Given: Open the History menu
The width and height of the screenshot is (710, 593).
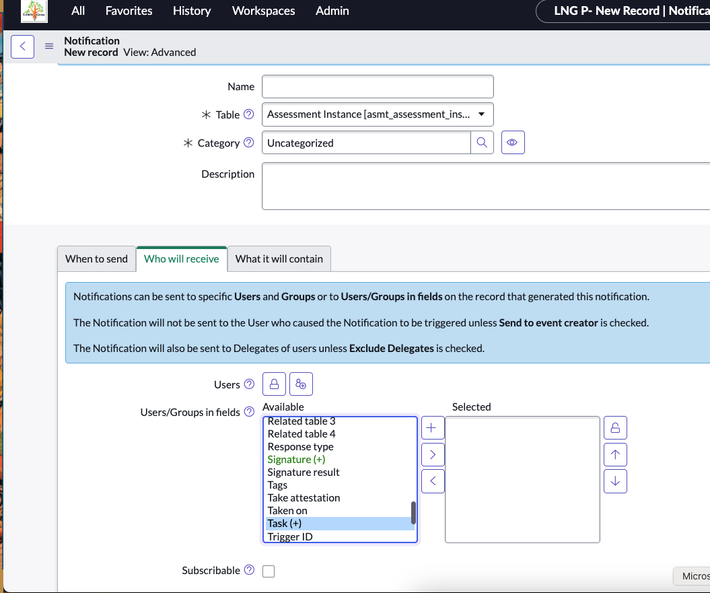Looking at the screenshot, I should pos(192,11).
